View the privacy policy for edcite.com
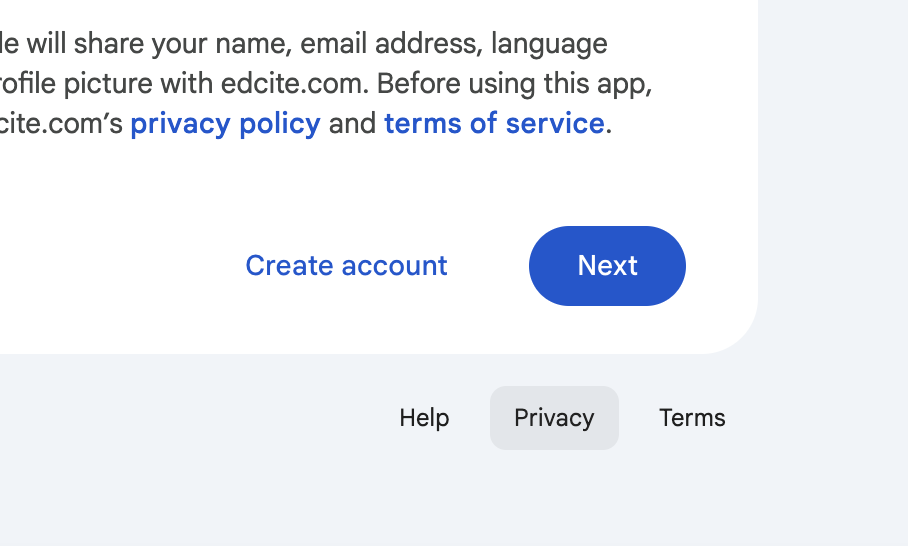Image resolution: width=908 pixels, height=546 pixels. tap(225, 124)
